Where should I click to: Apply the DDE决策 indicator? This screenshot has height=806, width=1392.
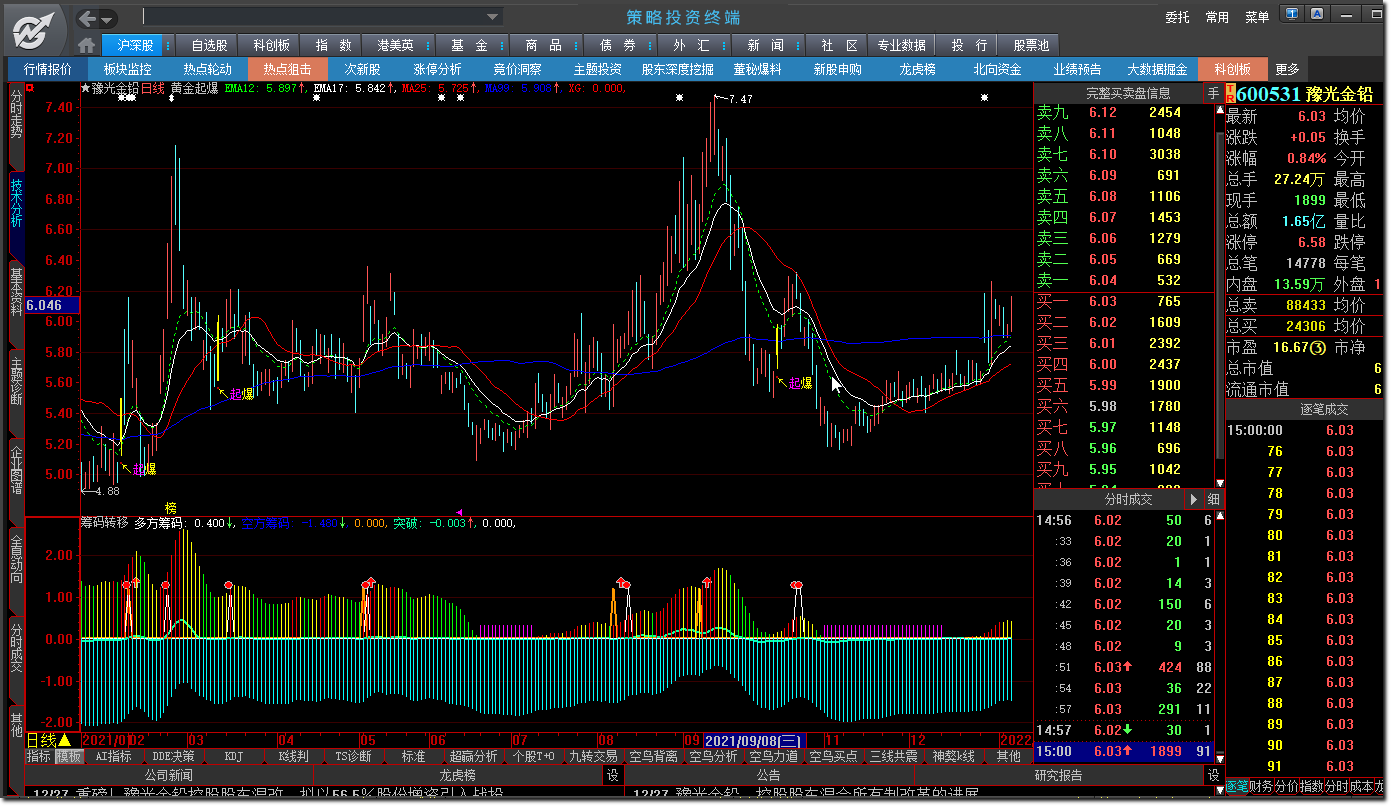(x=174, y=757)
